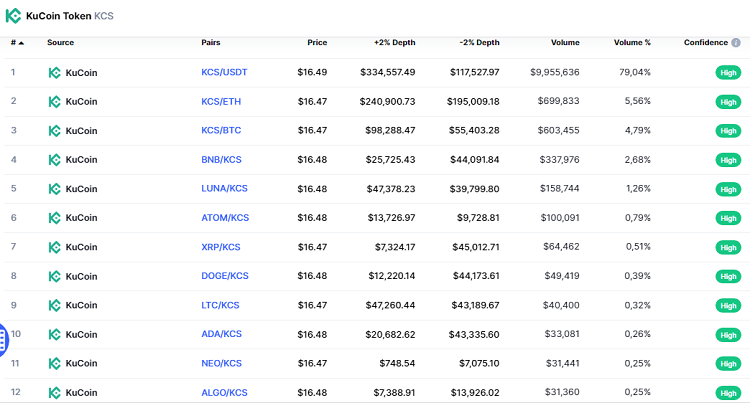Open the DOGE/KCS pair link
The width and height of the screenshot is (750, 403).
(x=224, y=276)
